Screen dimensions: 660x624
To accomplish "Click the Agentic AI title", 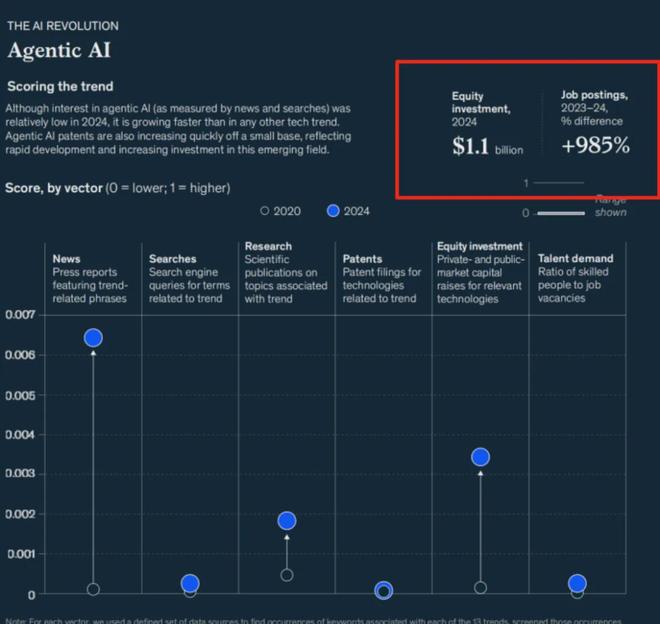I will point(59,51).
